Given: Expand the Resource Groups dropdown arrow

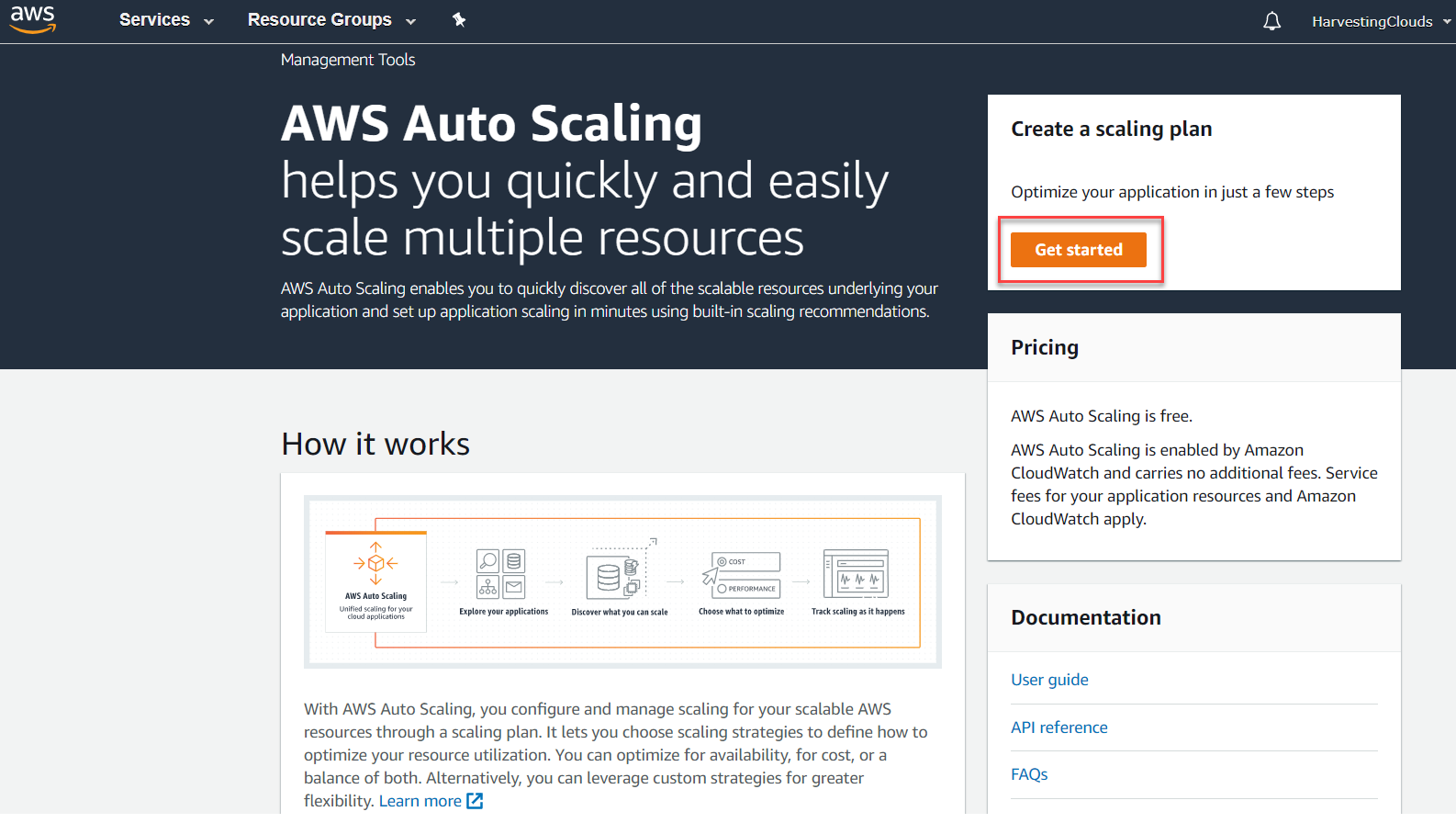Looking at the screenshot, I should tap(410, 21).
